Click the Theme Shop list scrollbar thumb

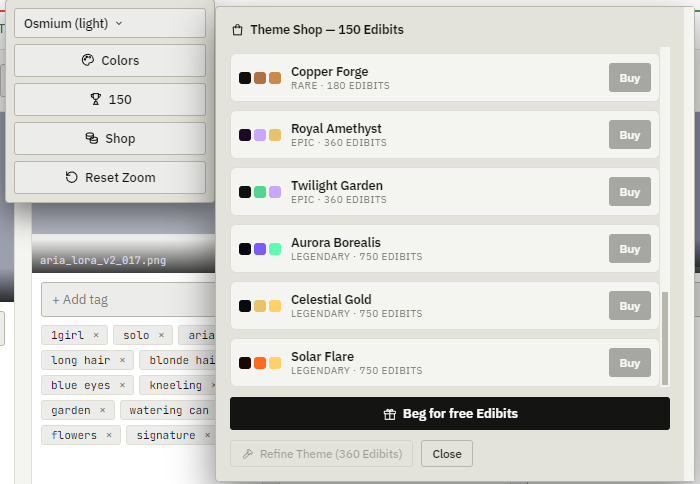coord(665,338)
